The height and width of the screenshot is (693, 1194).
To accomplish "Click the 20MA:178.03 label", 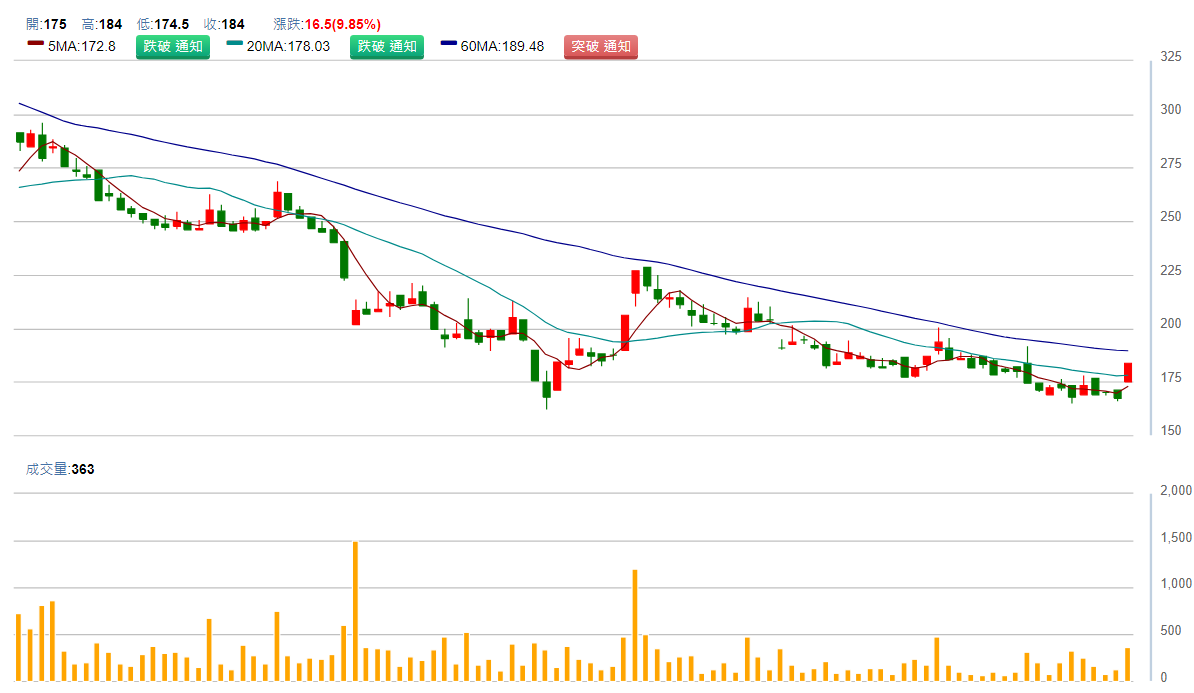I will tap(288, 46).
